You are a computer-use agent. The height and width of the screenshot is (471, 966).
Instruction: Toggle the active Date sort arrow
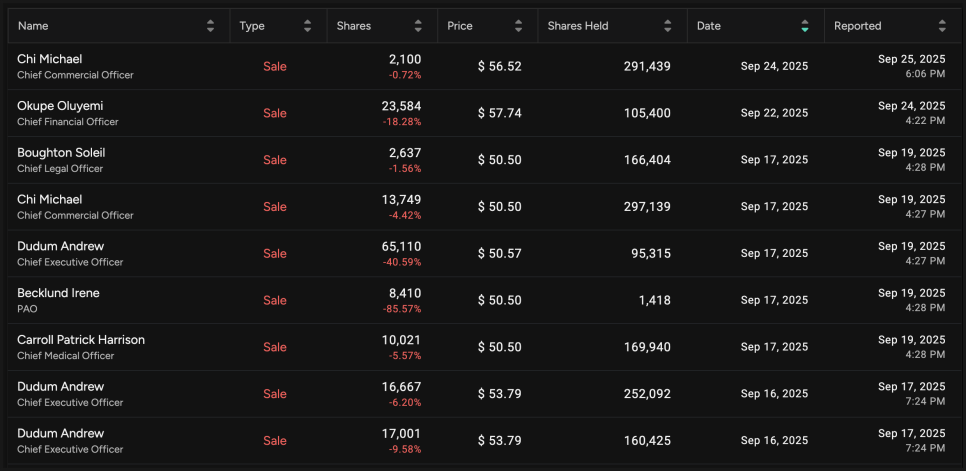pyautogui.click(x=805, y=26)
